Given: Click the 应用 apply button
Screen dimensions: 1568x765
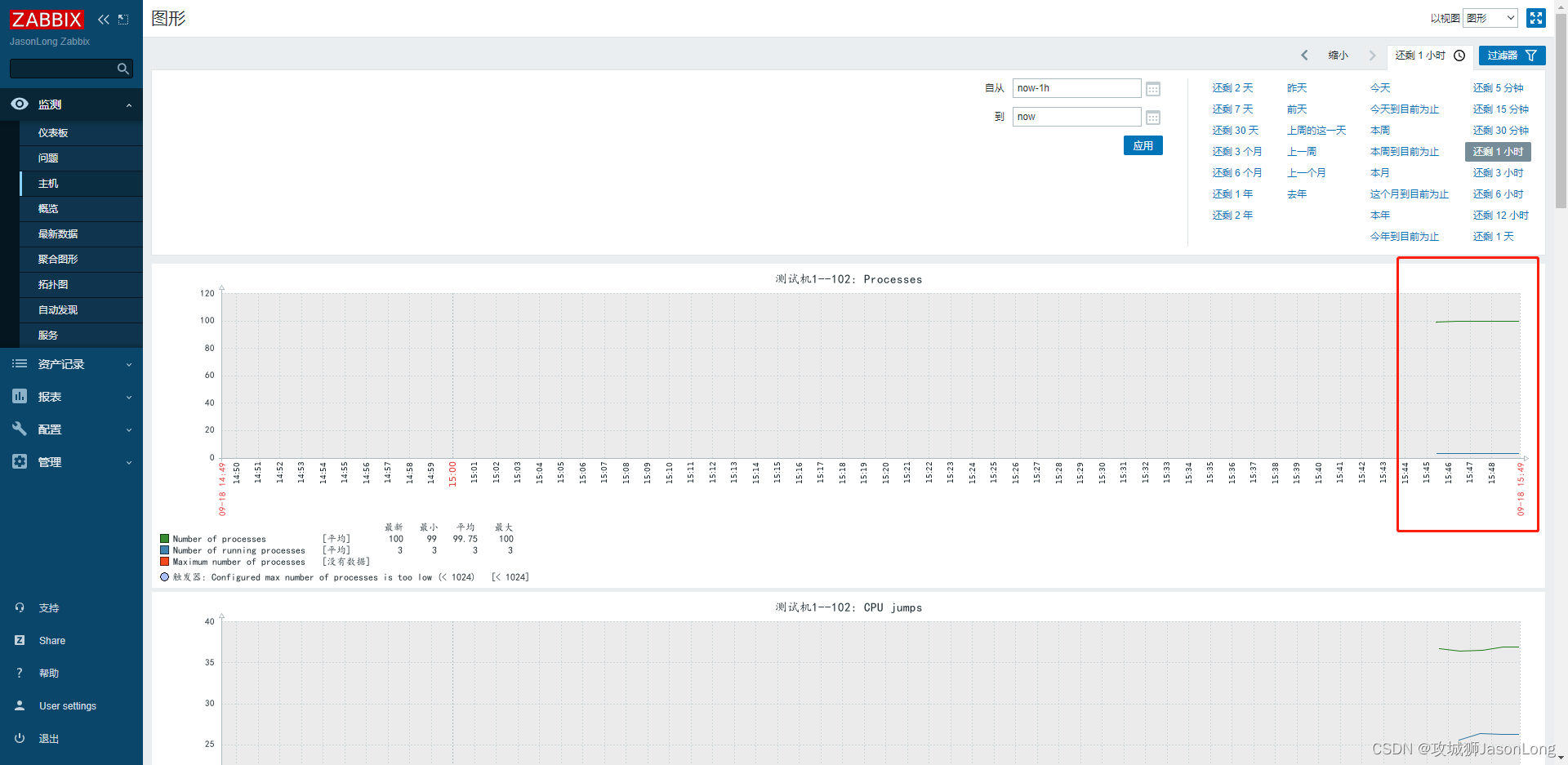Looking at the screenshot, I should coord(1143,145).
